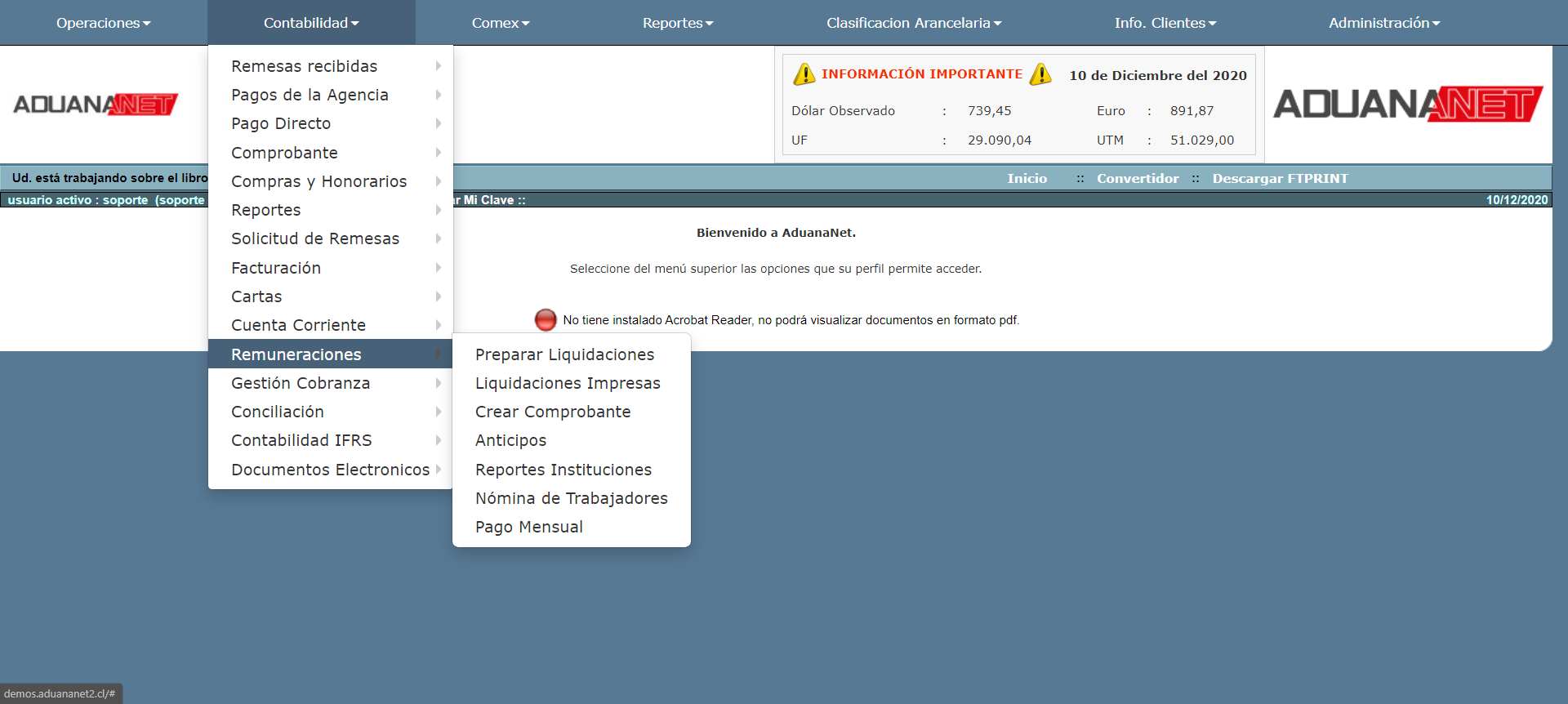Click the Inicio link
The height and width of the screenshot is (704, 1568).
1027,179
